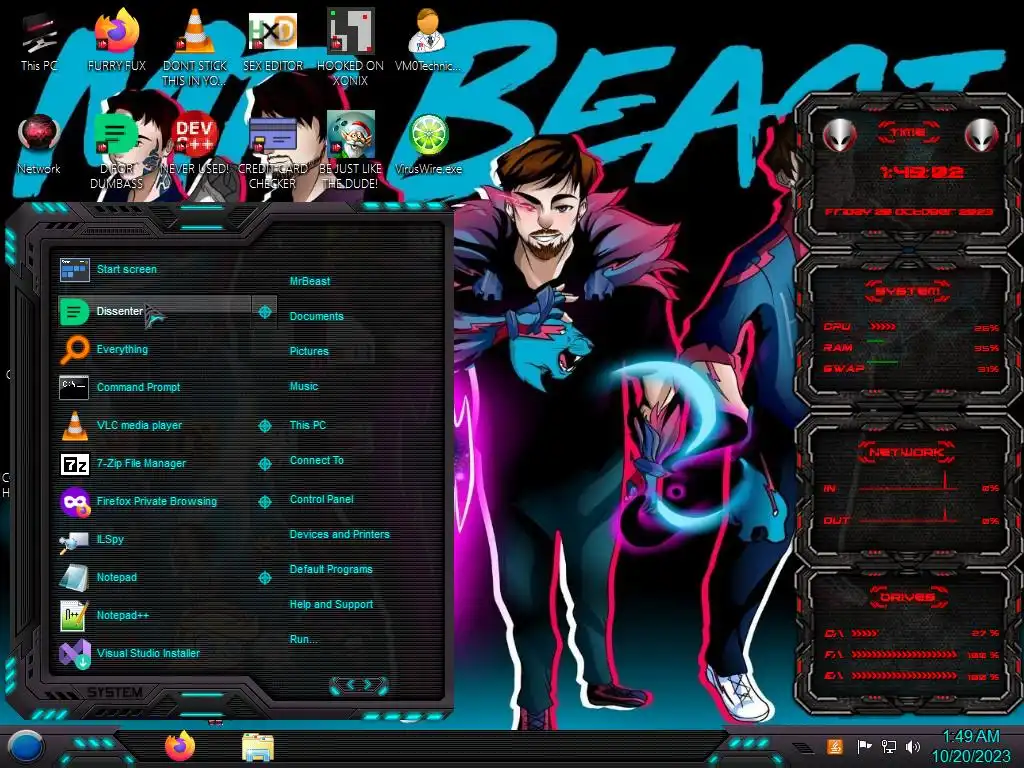The width and height of the screenshot is (1024, 768).
Task: Select Connect To in the start menu
Action: [316, 460]
